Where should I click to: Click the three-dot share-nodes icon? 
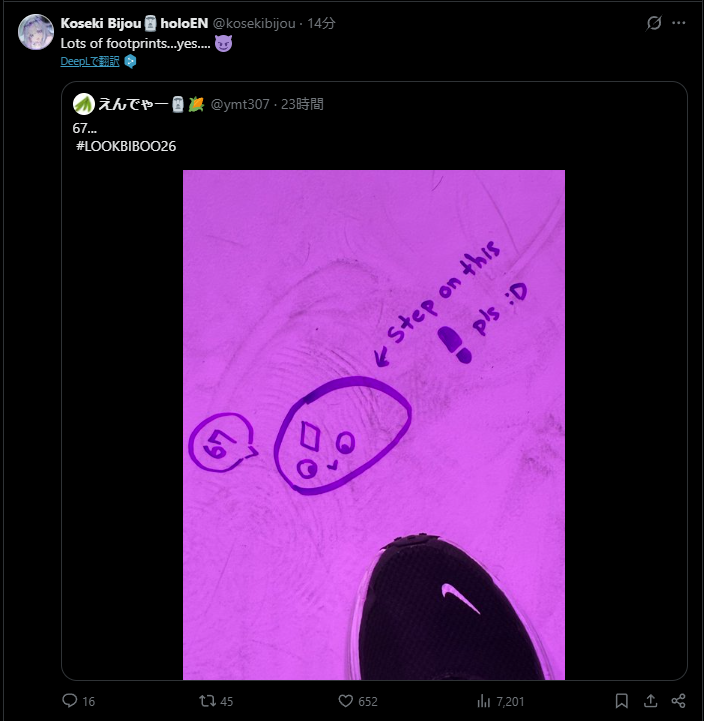click(679, 701)
